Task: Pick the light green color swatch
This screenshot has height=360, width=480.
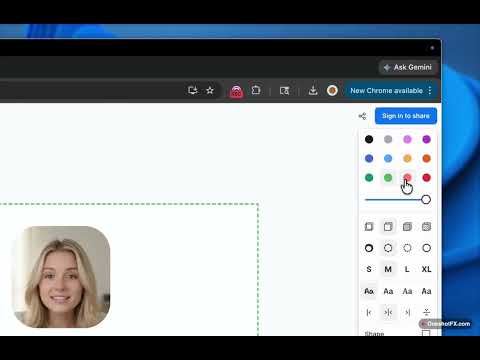Action: click(388, 178)
